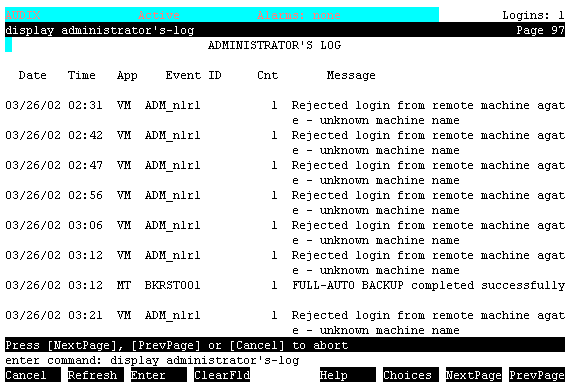Click the Alarms: none status indicator
The width and height of the screenshot is (570, 386).
[299, 15]
